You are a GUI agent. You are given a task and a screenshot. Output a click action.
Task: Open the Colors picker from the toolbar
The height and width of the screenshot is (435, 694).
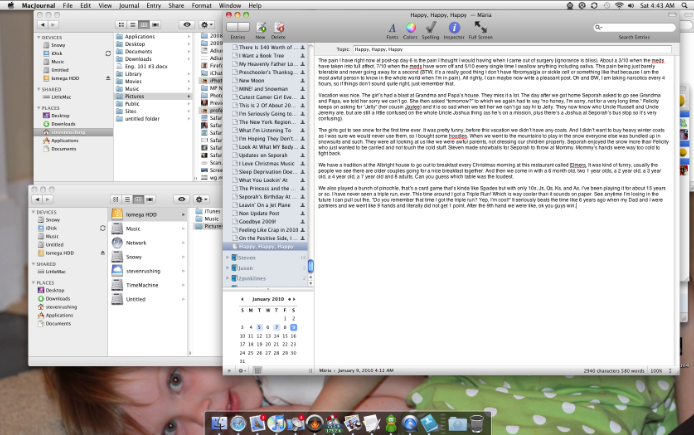click(411, 28)
